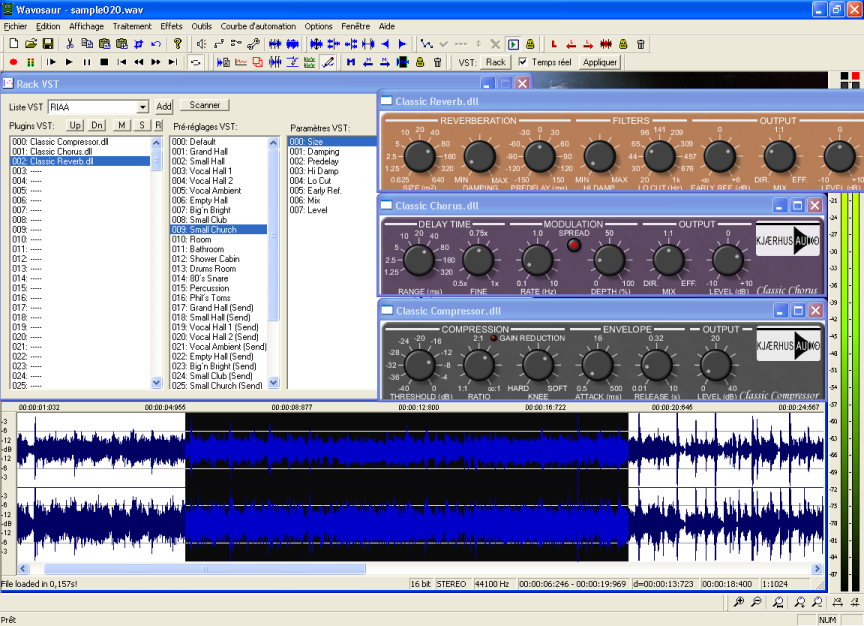
Task: Undo the last action with the blue arrow icon
Action: point(156,44)
